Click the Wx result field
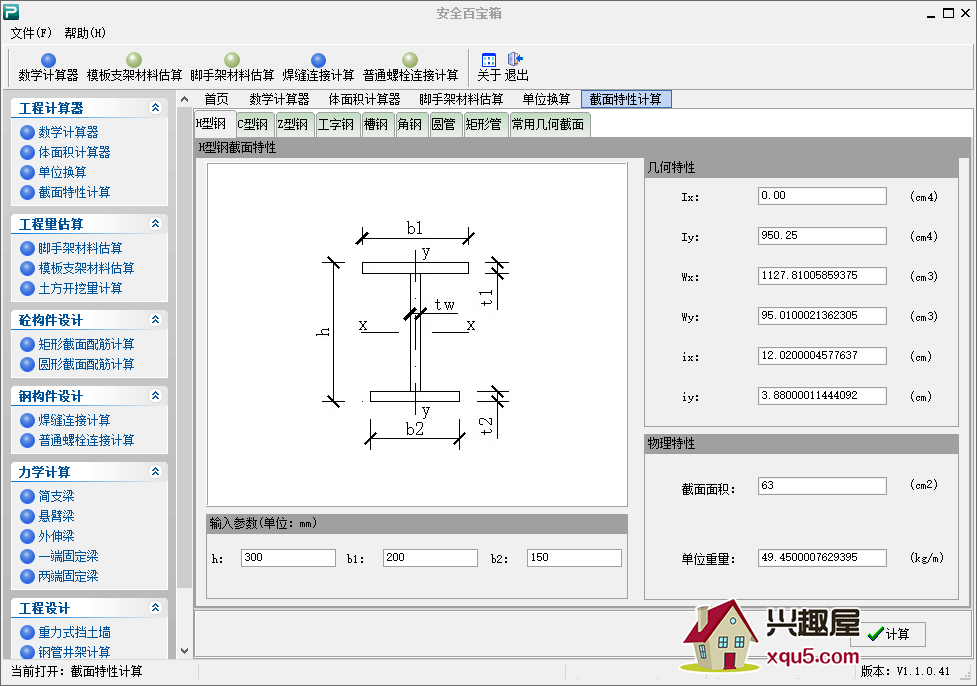This screenshot has height=686, width=977. (x=822, y=275)
